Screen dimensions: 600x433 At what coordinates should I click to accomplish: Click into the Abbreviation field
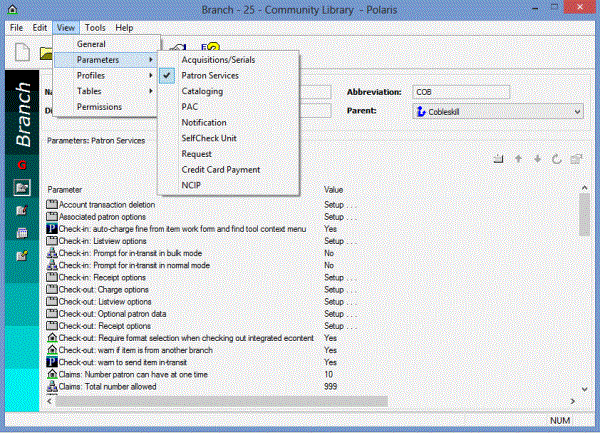[x=461, y=92]
